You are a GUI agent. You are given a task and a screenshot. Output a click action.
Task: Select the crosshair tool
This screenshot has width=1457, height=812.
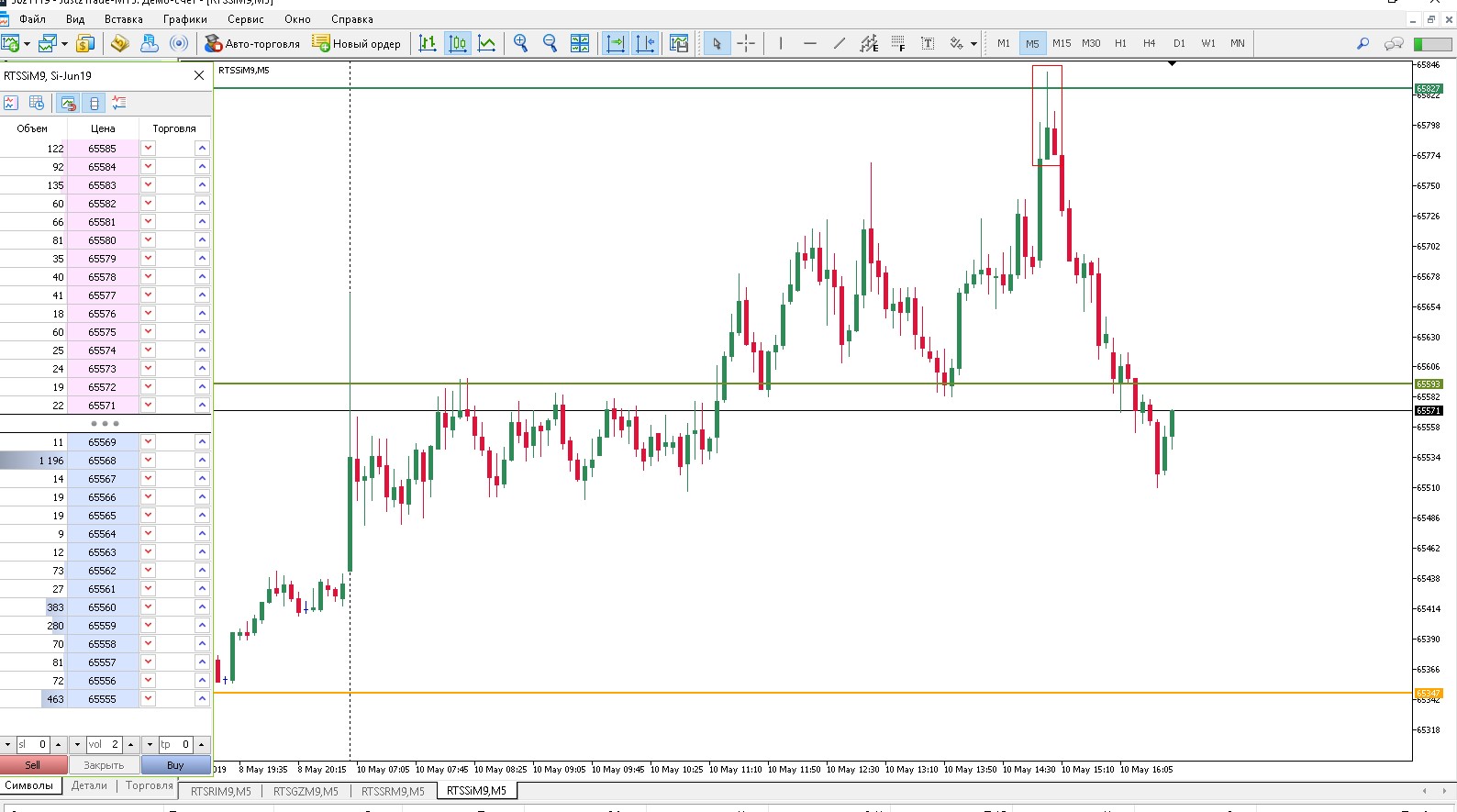pos(746,43)
